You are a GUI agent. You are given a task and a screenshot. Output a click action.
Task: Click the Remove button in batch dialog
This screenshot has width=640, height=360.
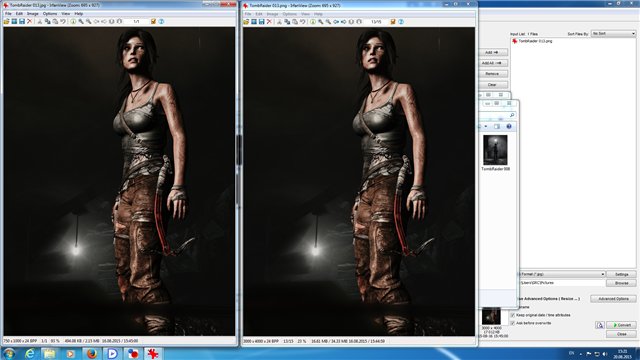click(493, 74)
